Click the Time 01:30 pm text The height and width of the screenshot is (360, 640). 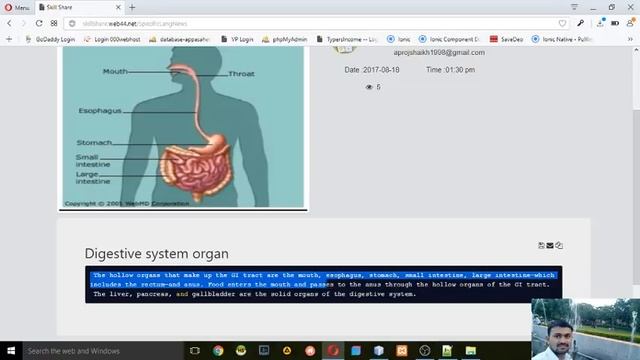pos(451,70)
